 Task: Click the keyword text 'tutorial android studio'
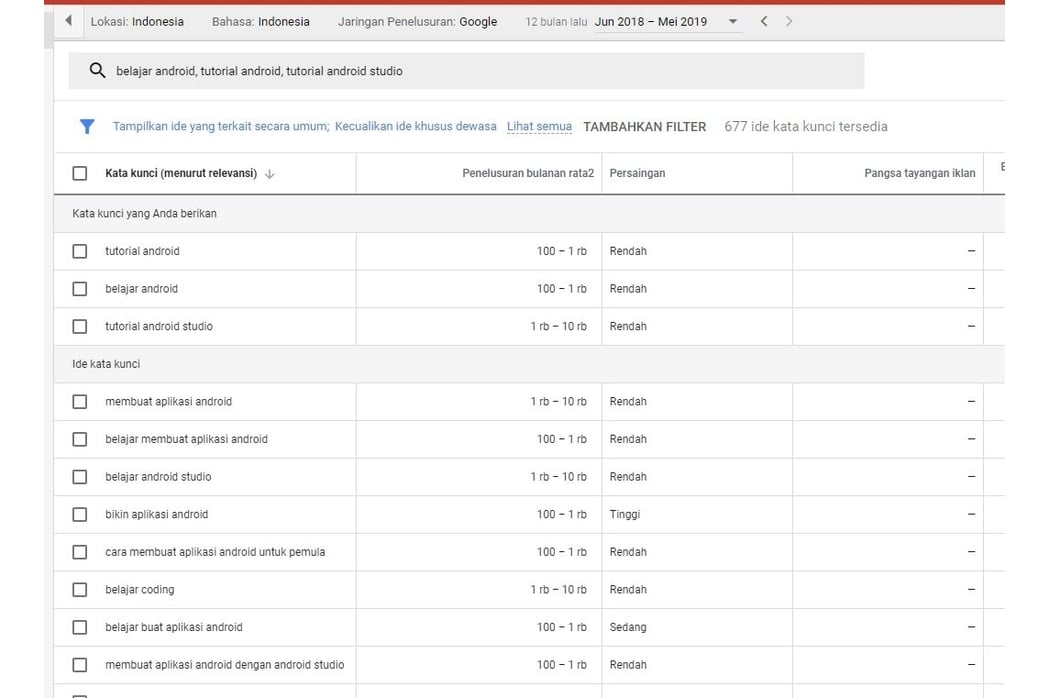tap(159, 326)
